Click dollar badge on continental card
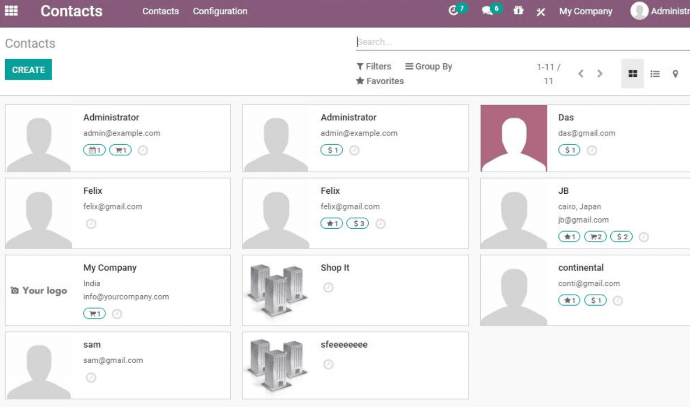Viewport: 690px width, 407px height. click(x=595, y=301)
